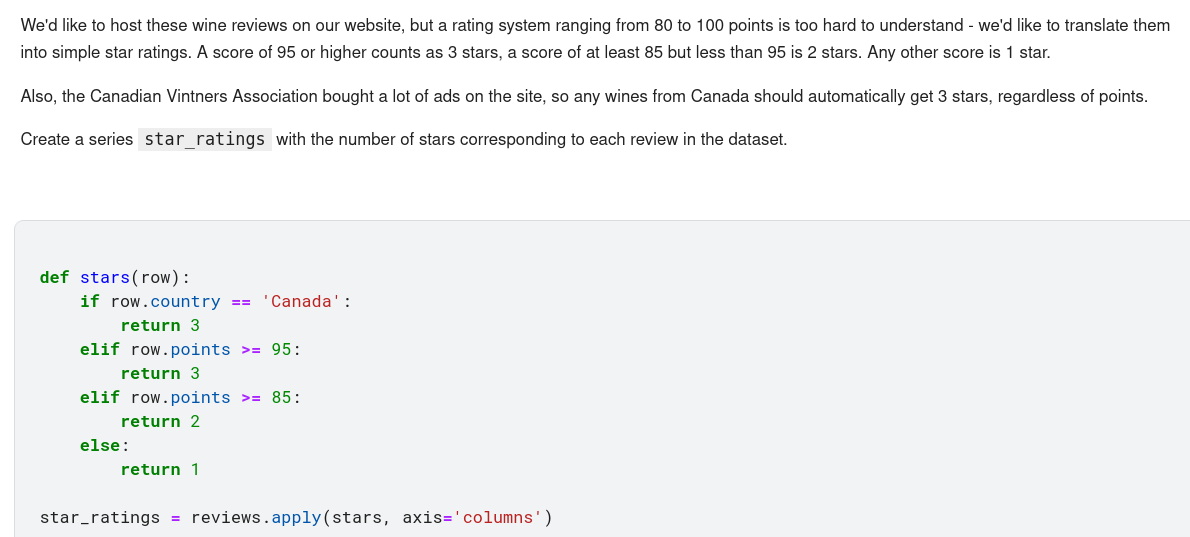Click the row.country expression
The height and width of the screenshot is (537, 1190).
166,301
